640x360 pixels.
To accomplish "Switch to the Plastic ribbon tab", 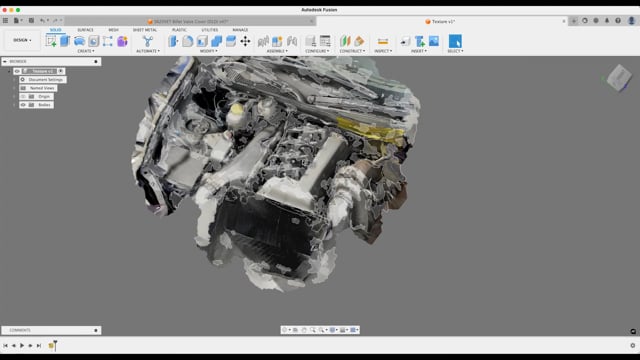I will 179,30.
